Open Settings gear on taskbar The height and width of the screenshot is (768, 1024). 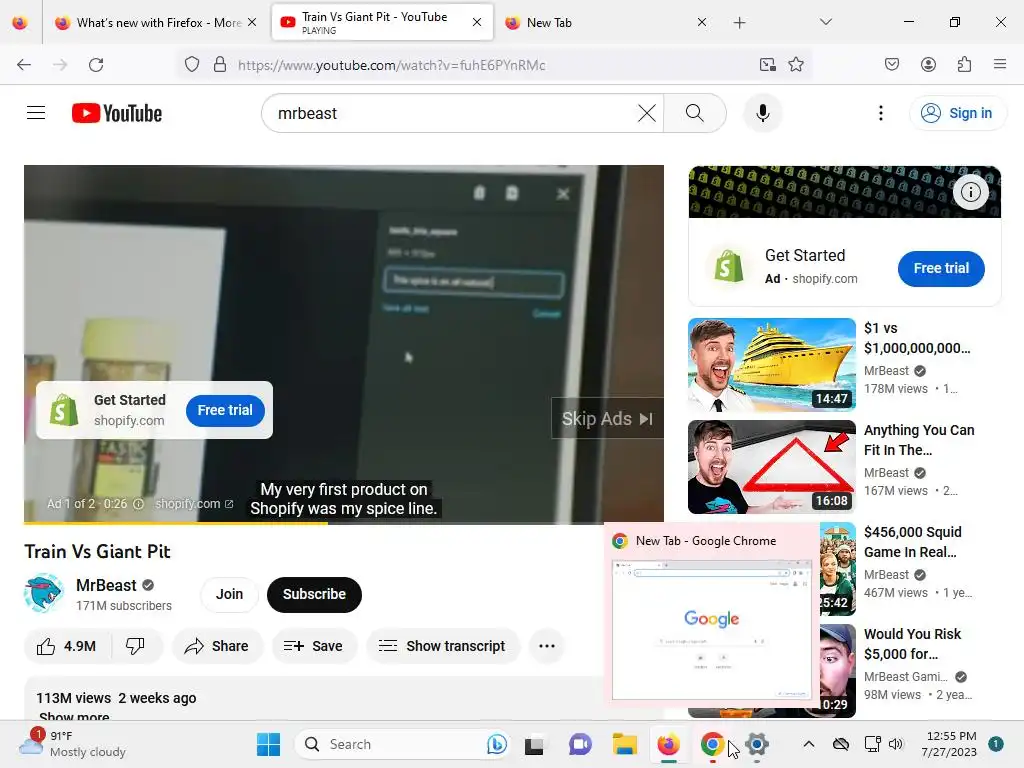pyautogui.click(x=756, y=744)
